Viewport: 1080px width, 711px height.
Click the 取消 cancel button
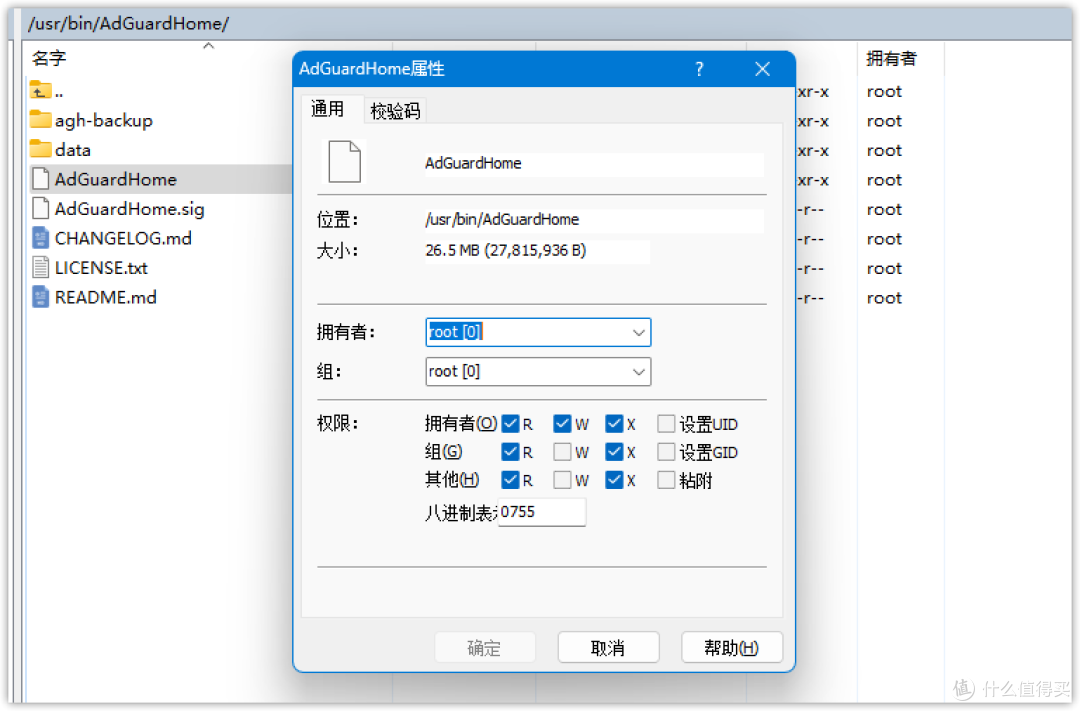pos(608,647)
